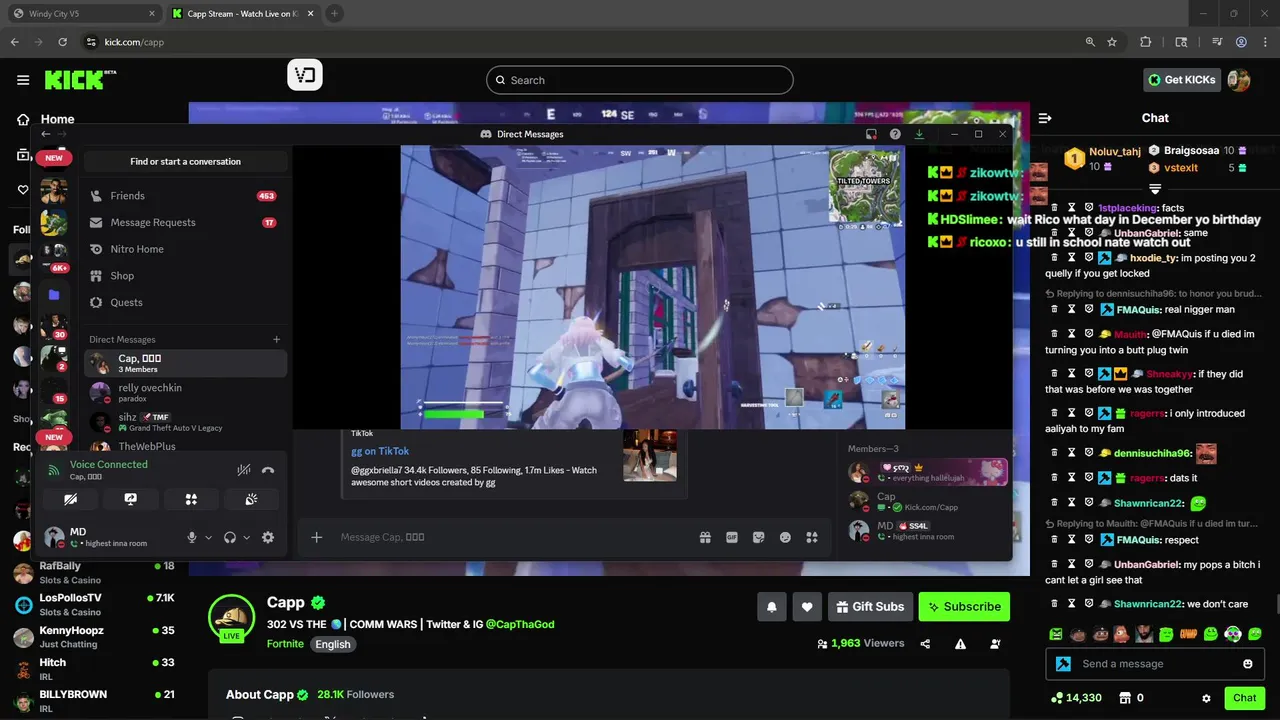Open the @CapThaGod link in title
Image resolution: width=1280 pixels, height=720 pixels.
pyautogui.click(x=520, y=624)
